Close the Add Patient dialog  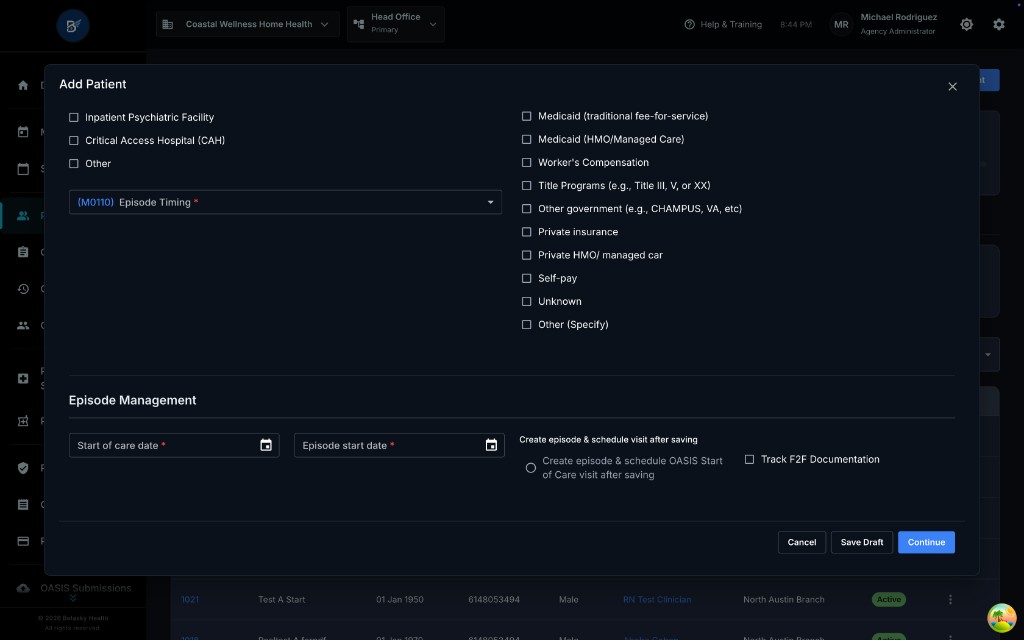tap(952, 87)
